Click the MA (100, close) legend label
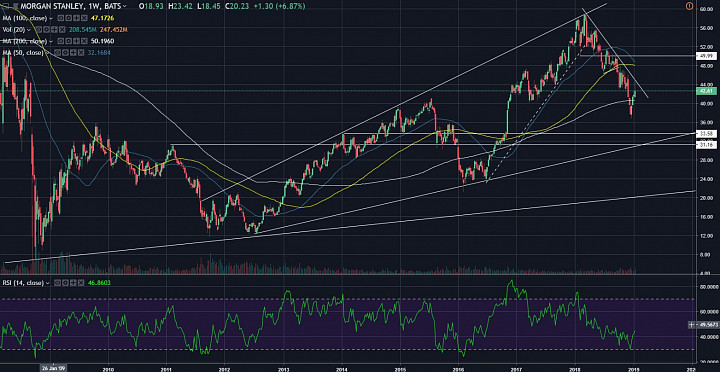Image resolution: width=720 pixels, height=372 pixels. (25, 18)
